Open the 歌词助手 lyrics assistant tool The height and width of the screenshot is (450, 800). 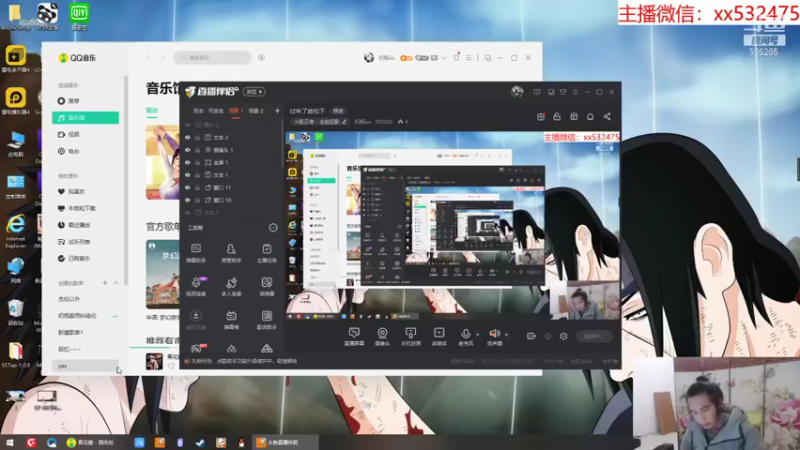coord(266,320)
